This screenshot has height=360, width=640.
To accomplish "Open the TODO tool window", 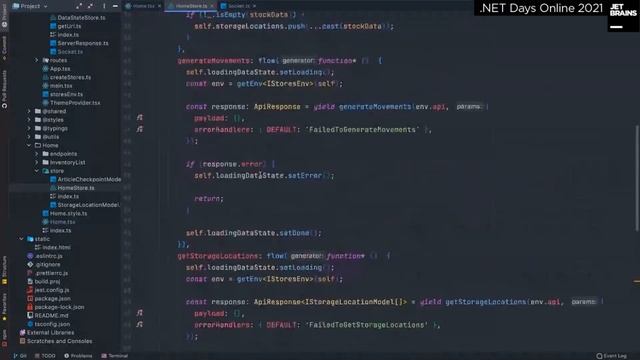I will (45, 356).
